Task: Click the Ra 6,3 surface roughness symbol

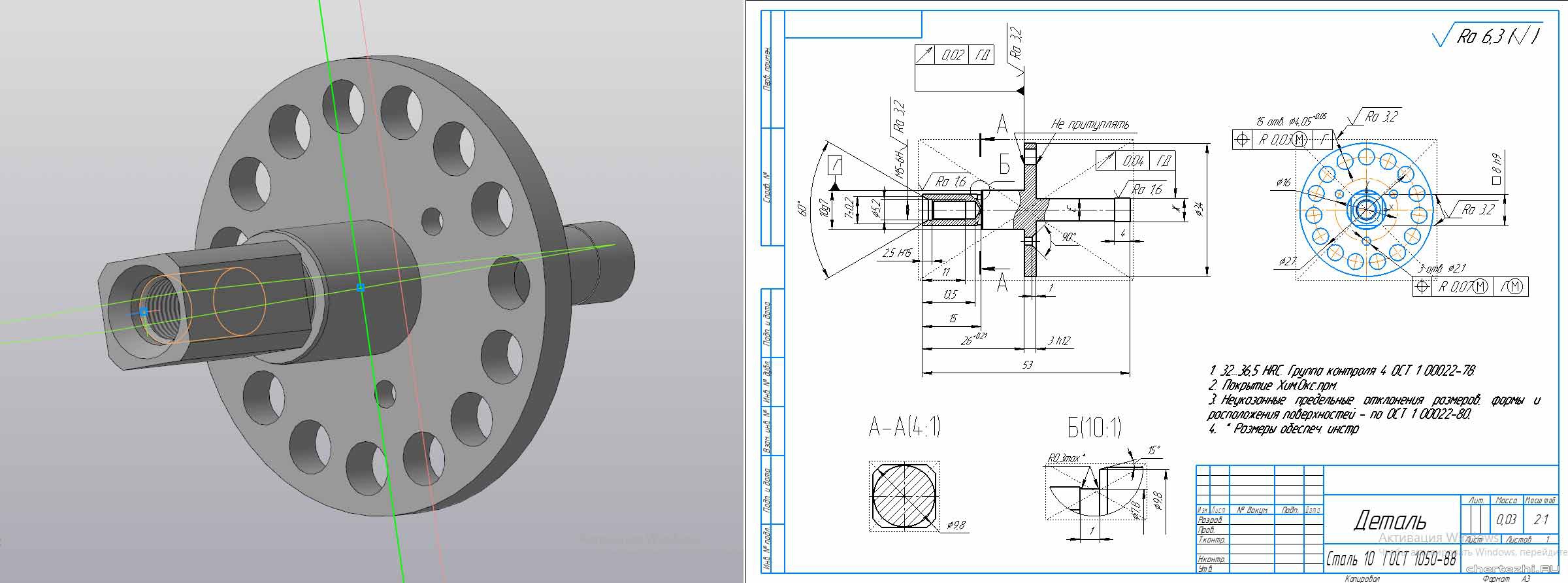Action: [1491, 37]
